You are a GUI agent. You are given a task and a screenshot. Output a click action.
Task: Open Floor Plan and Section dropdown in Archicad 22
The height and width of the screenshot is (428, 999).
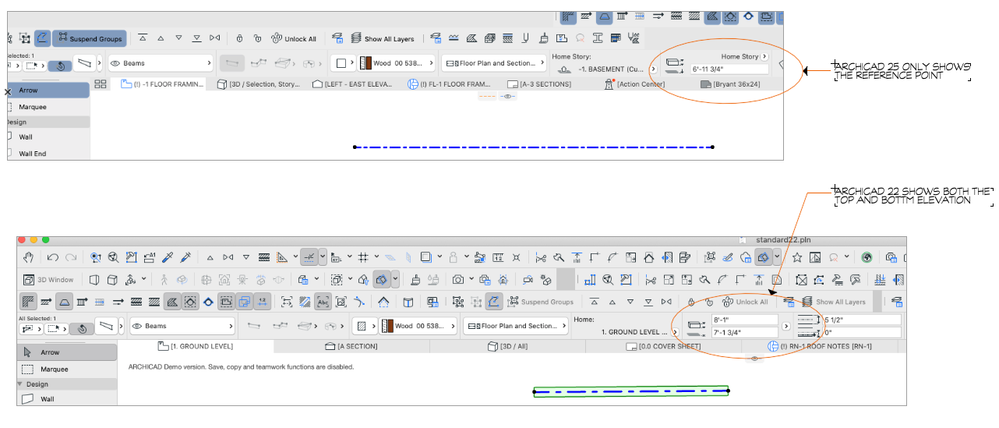(x=515, y=325)
